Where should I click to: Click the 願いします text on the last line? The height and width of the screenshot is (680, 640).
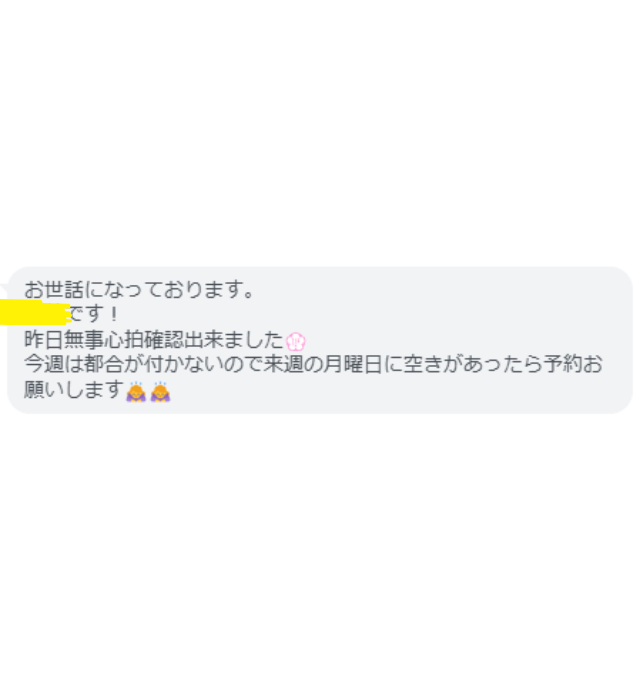pyautogui.click(x=74, y=389)
